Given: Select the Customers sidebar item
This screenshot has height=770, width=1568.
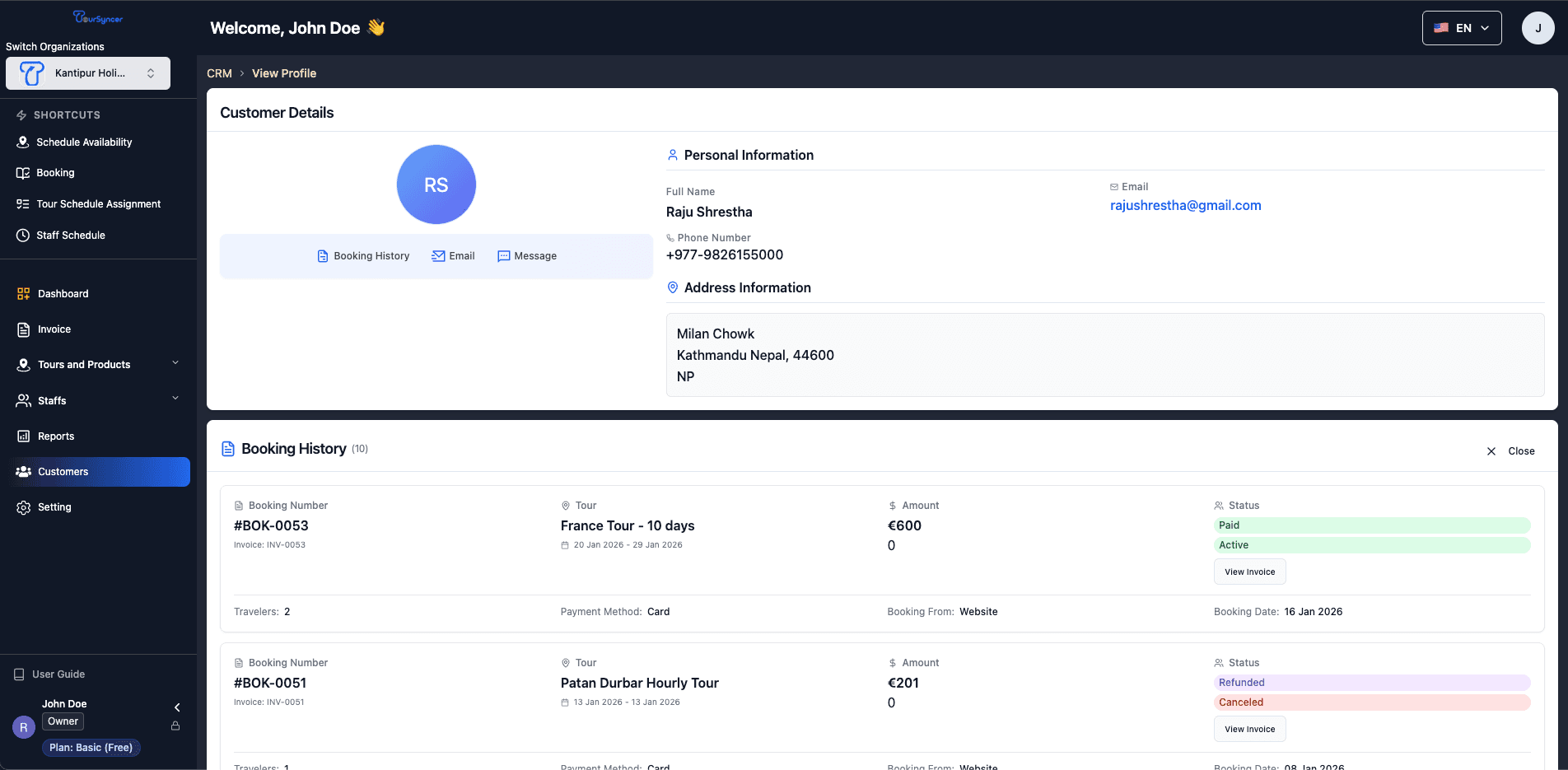Looking at the screenshot, I should [x=63, y=471].
